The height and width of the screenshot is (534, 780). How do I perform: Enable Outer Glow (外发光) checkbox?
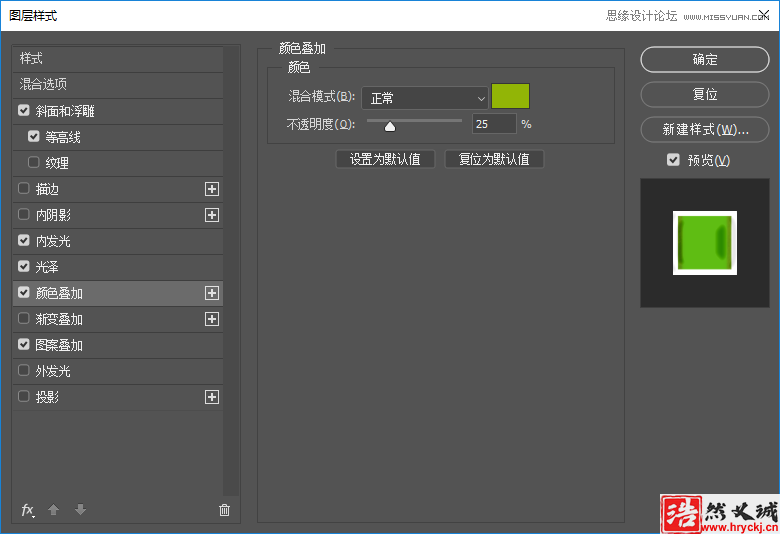tap(23, 370)
